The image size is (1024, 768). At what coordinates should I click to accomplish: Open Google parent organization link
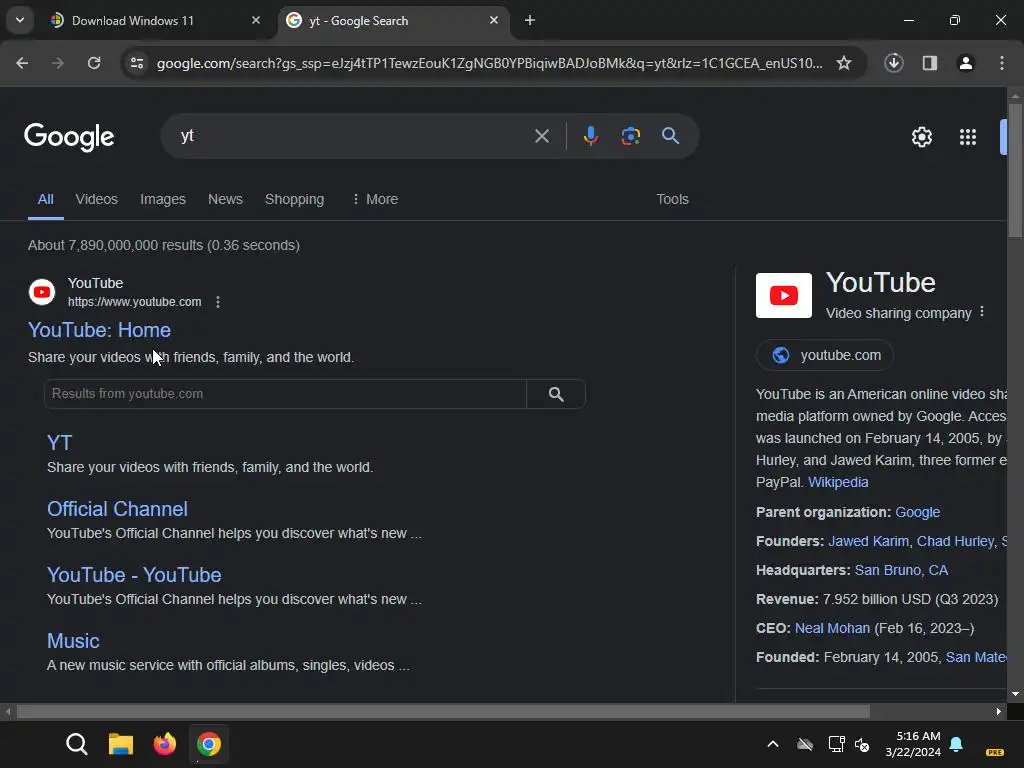[918, 512]
